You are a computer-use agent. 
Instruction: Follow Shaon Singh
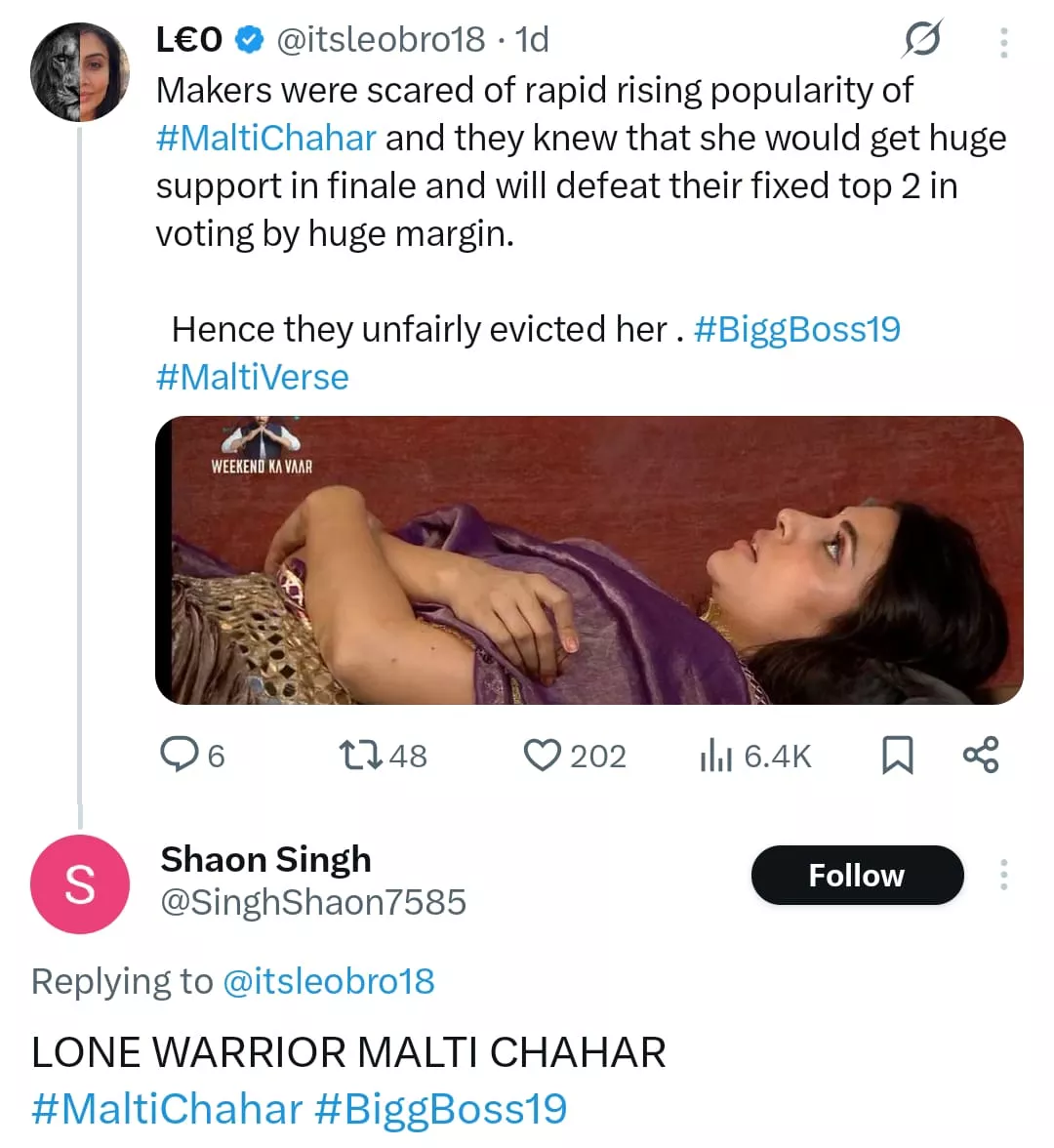click(x=857, y=875)
